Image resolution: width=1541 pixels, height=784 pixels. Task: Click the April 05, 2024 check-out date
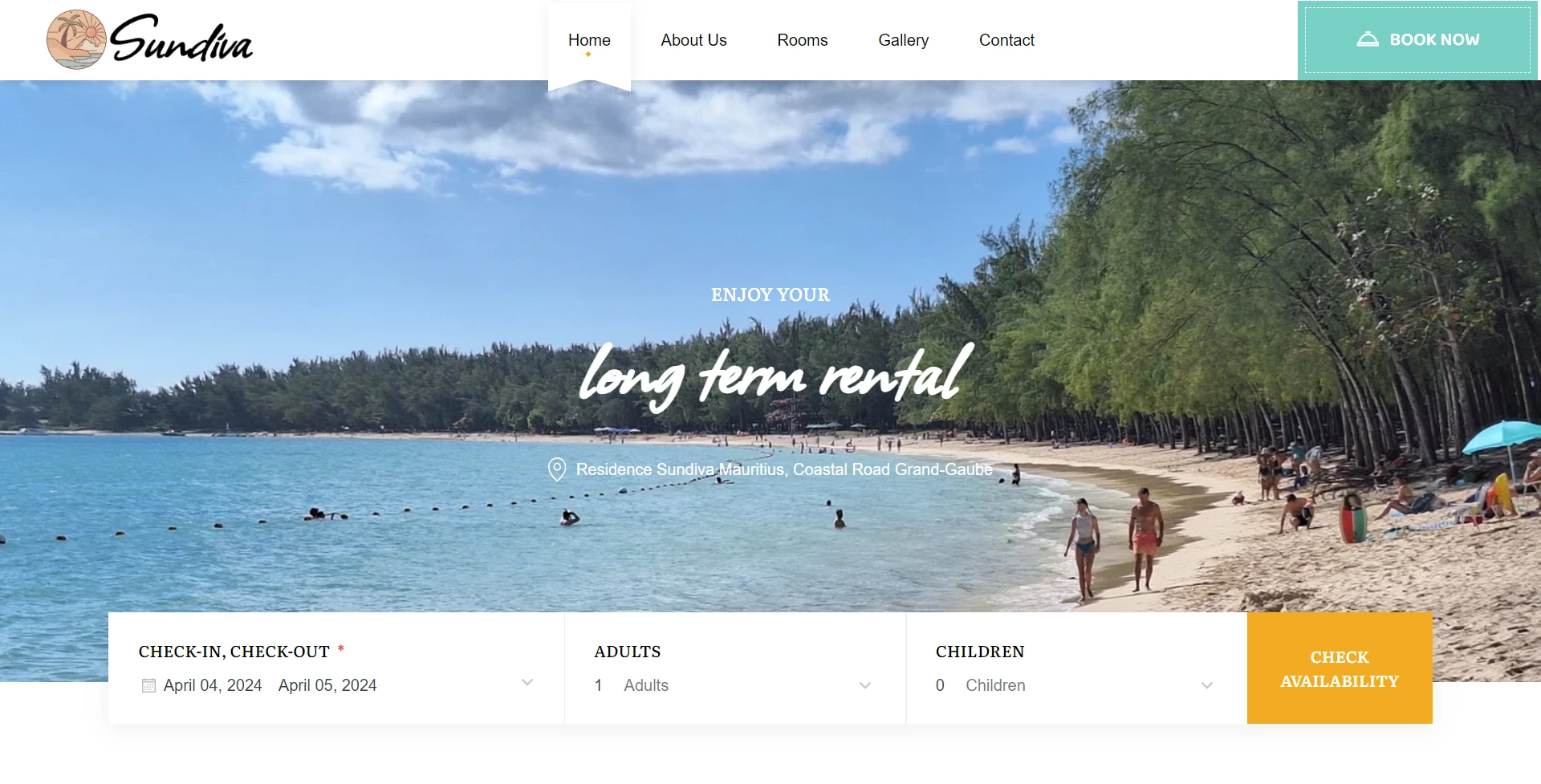[x=327, y=685]
